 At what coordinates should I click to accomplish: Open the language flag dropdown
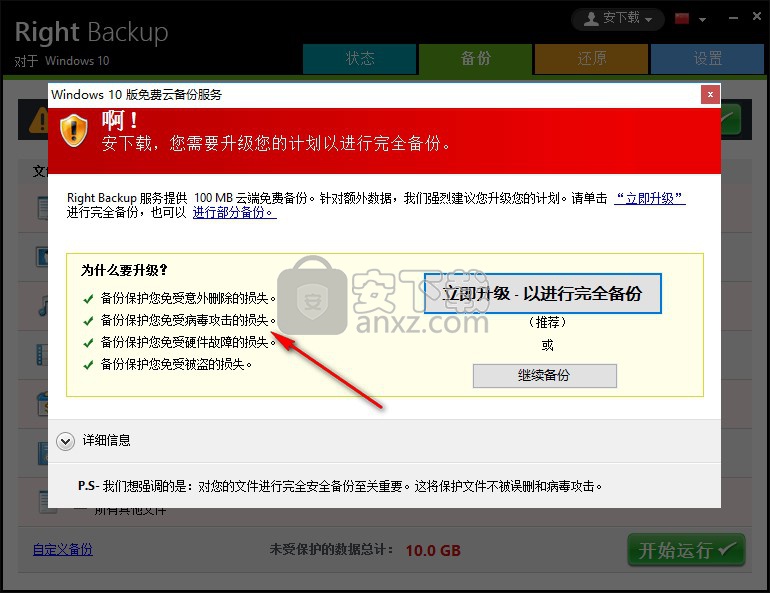(703, 20)
